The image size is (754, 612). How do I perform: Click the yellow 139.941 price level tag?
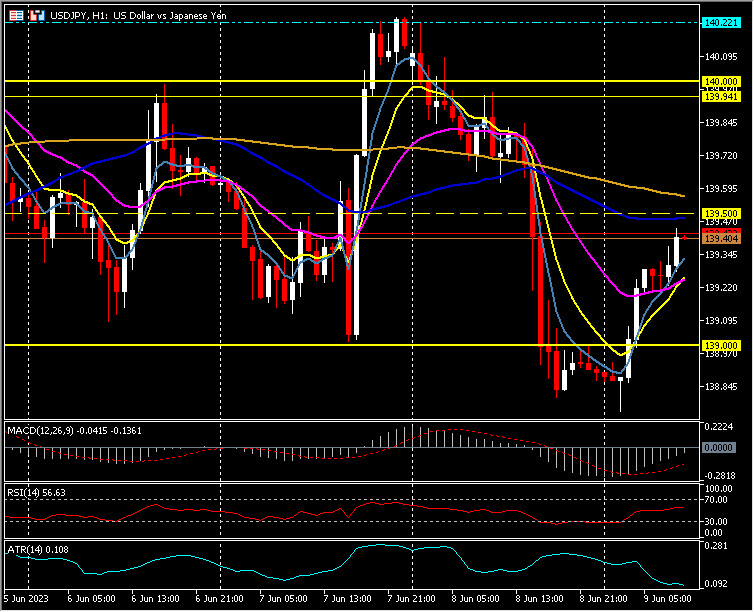point(720,97)
